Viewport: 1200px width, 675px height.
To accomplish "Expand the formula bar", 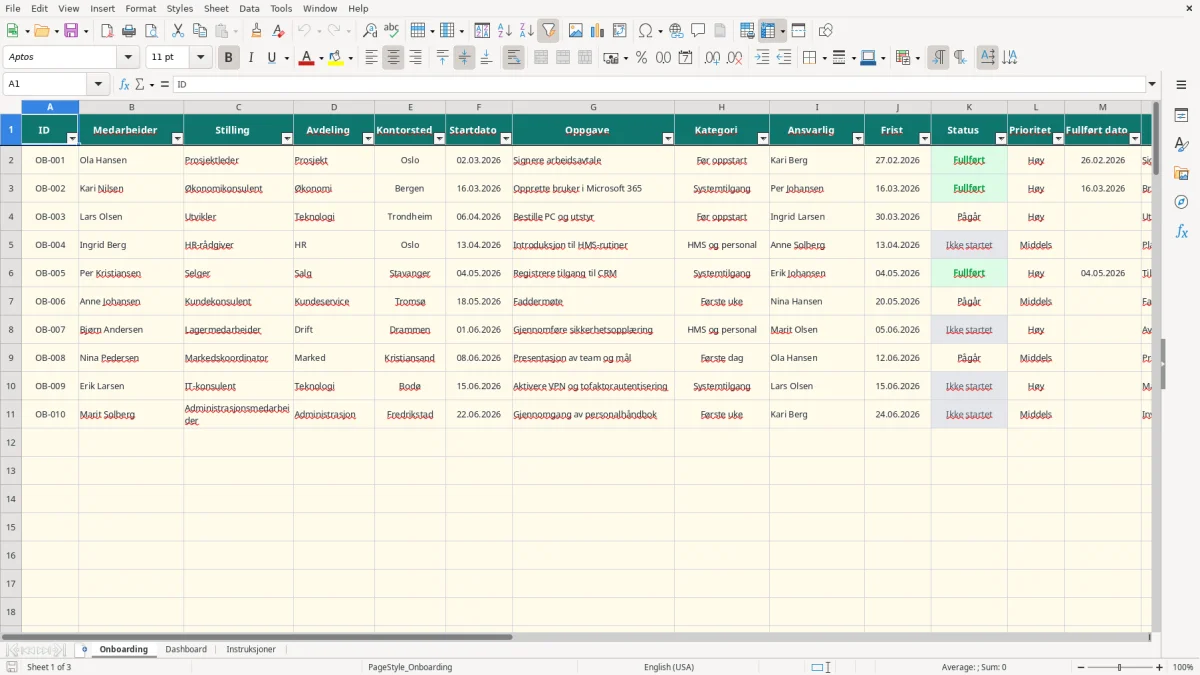I will pyautogui.click(x=1153, y=85).
